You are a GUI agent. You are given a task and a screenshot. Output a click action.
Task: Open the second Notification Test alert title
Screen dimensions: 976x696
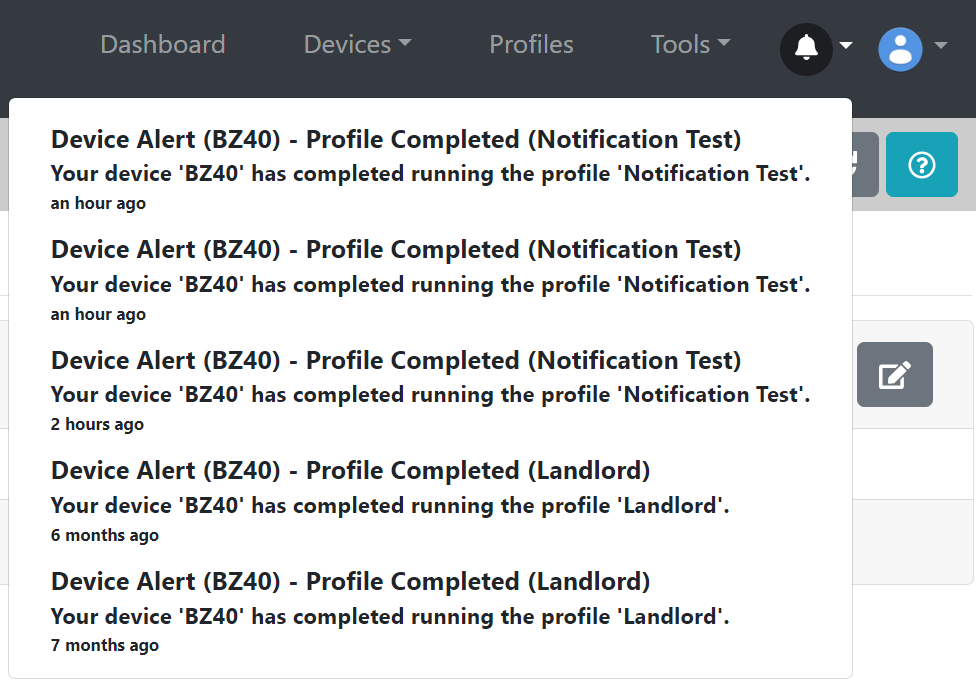[x=396, y=250]
